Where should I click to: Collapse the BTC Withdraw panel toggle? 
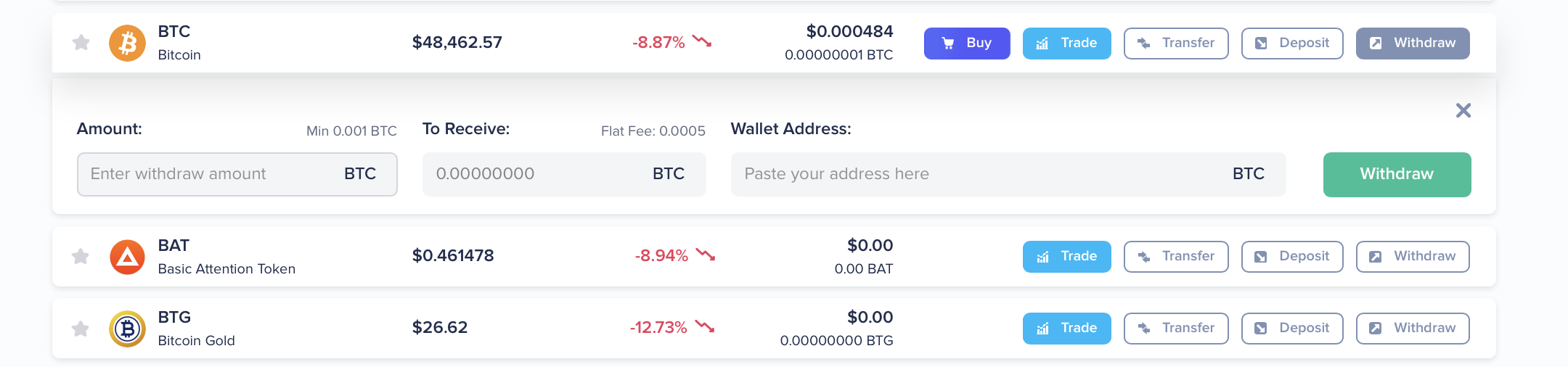coord(1412,44)
